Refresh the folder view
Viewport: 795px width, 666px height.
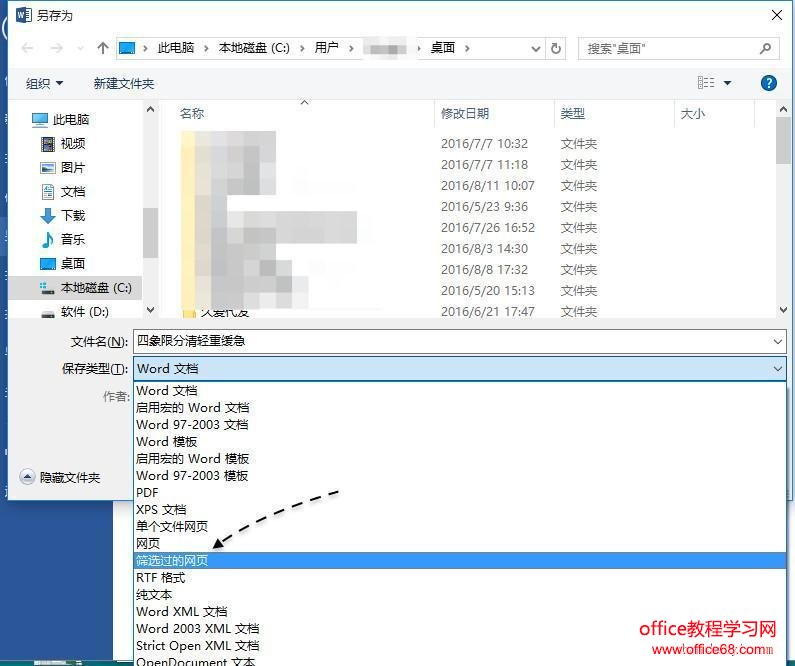click(x=556, y=49)
